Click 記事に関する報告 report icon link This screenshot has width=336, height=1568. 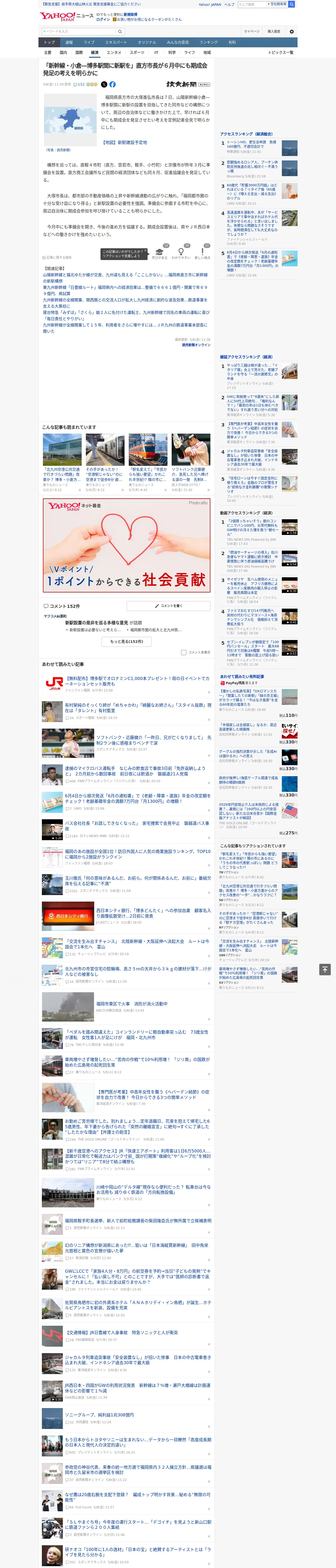pyautogui.click(x=57, y=257)
